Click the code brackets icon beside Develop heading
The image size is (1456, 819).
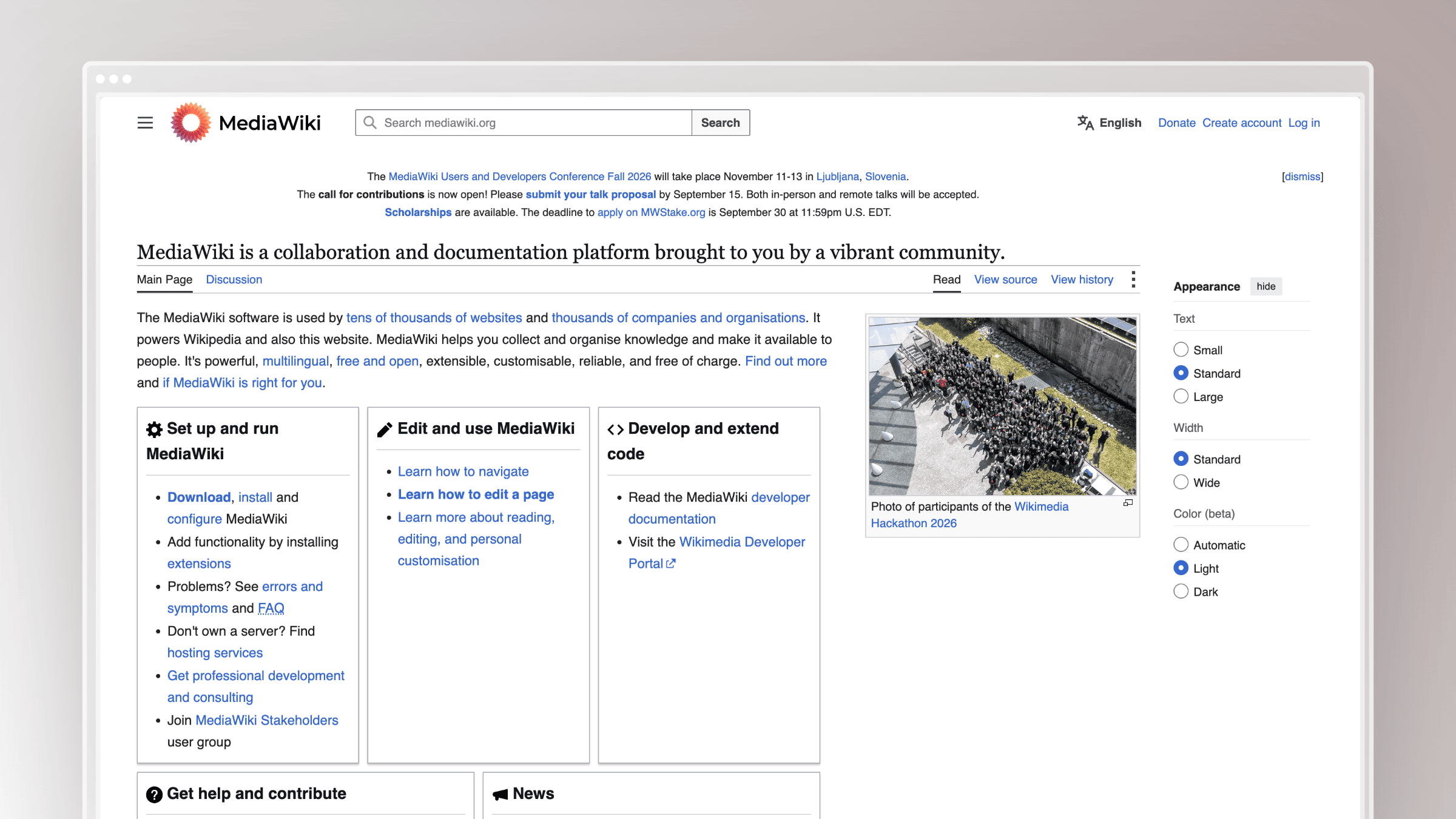[615, 430]
